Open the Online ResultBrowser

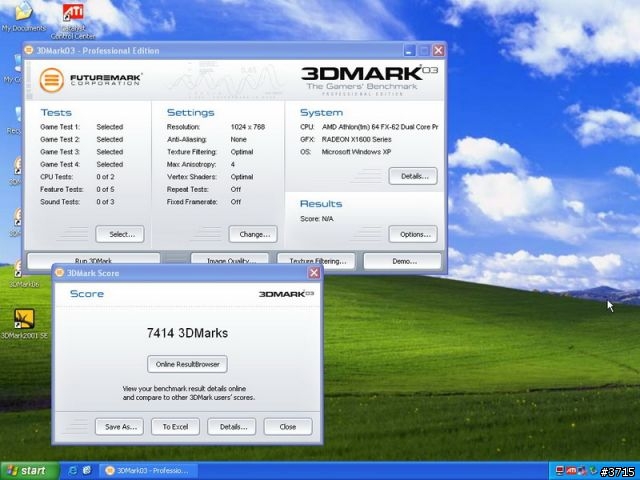187,364
